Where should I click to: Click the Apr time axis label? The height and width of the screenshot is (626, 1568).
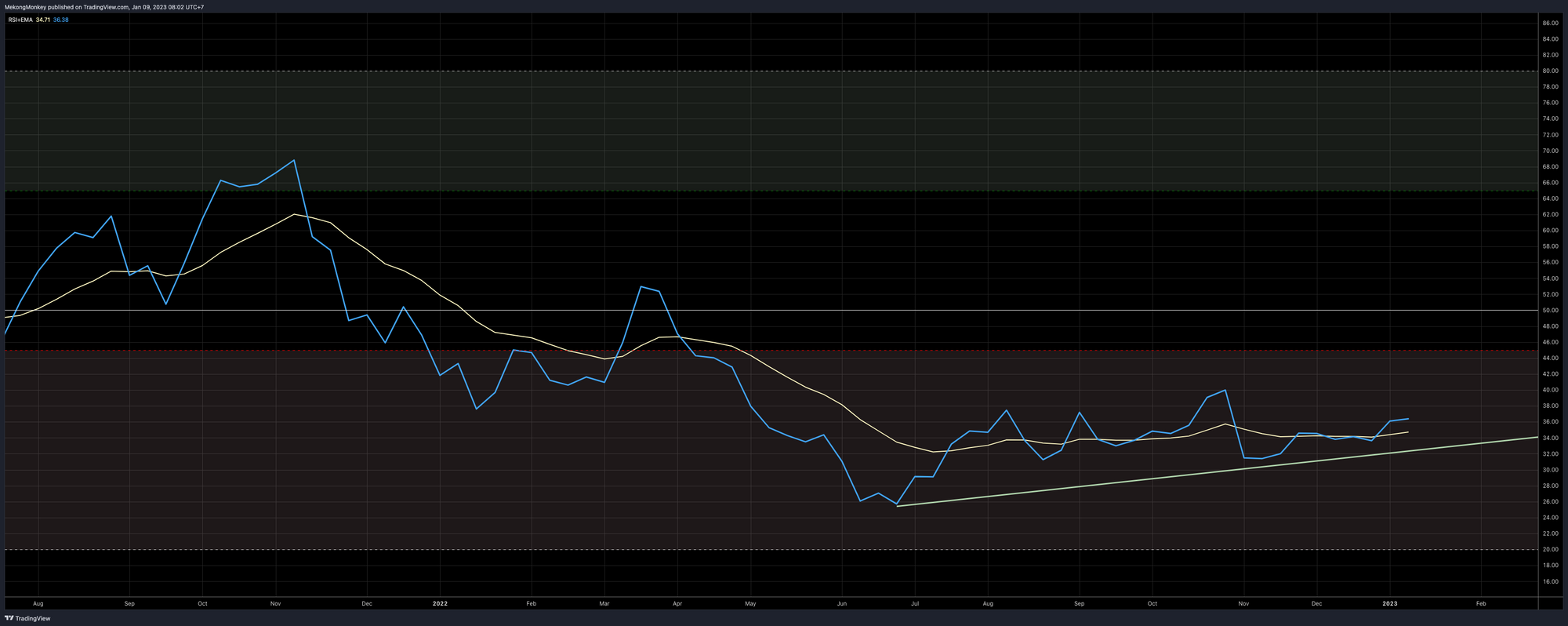677,603
